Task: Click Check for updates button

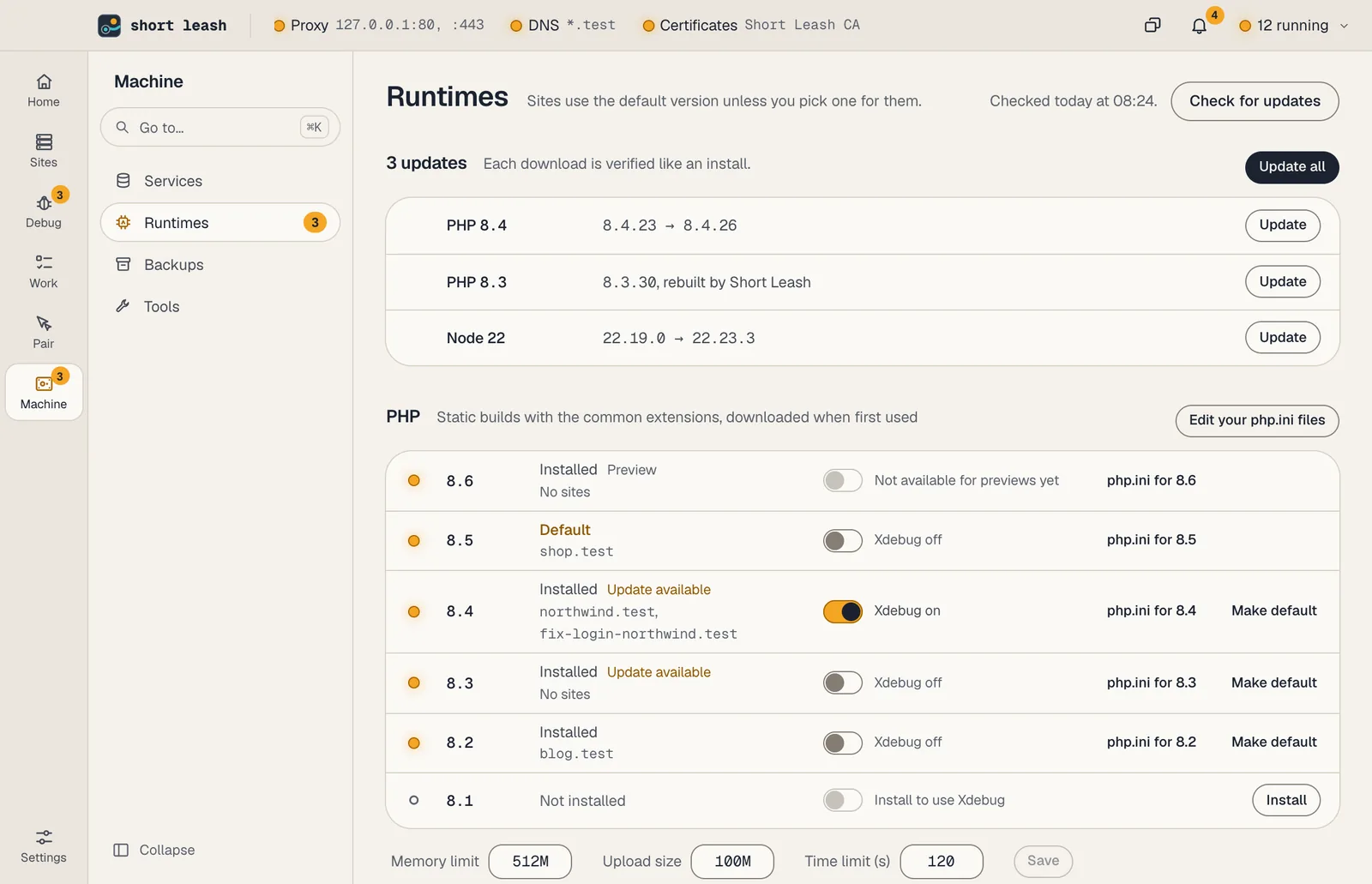Action: point(1255,101)
